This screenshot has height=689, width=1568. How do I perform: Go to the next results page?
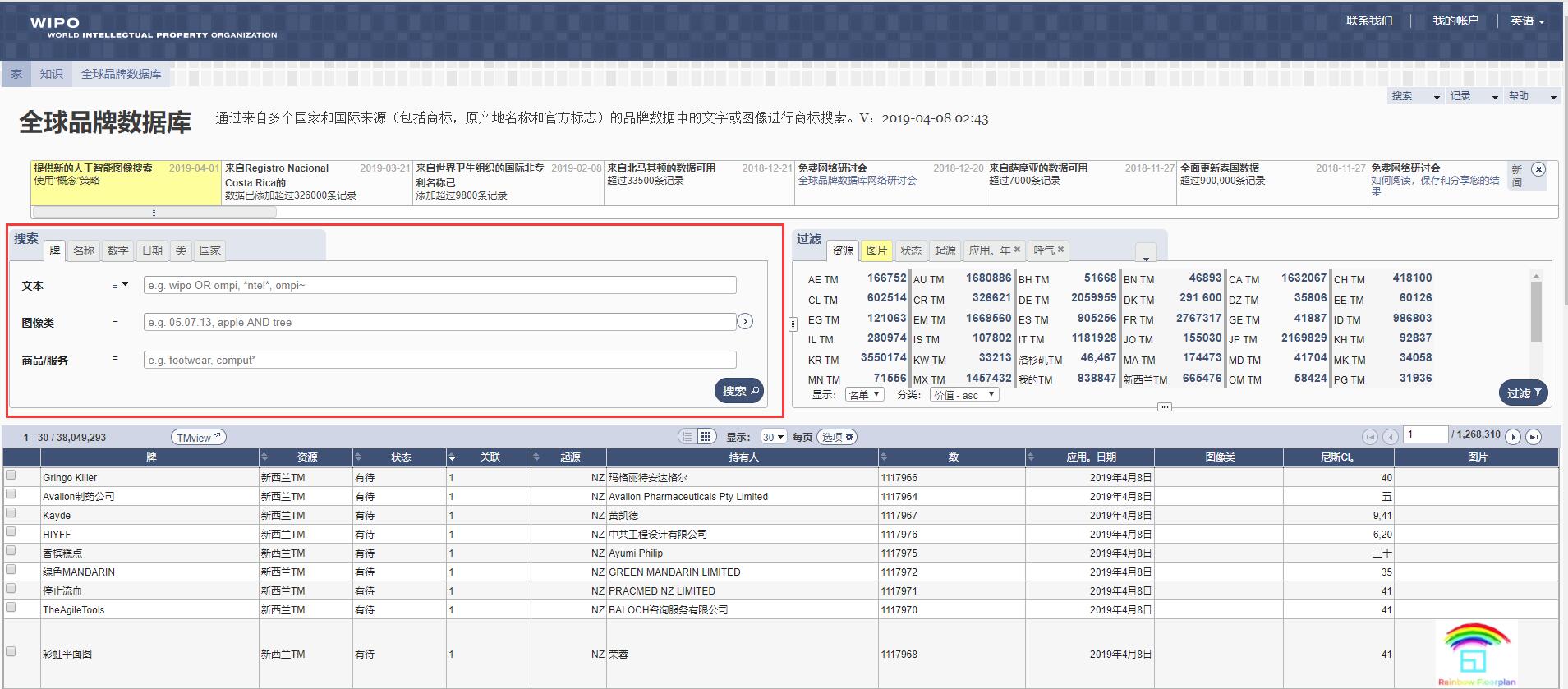pos(1513,437)
